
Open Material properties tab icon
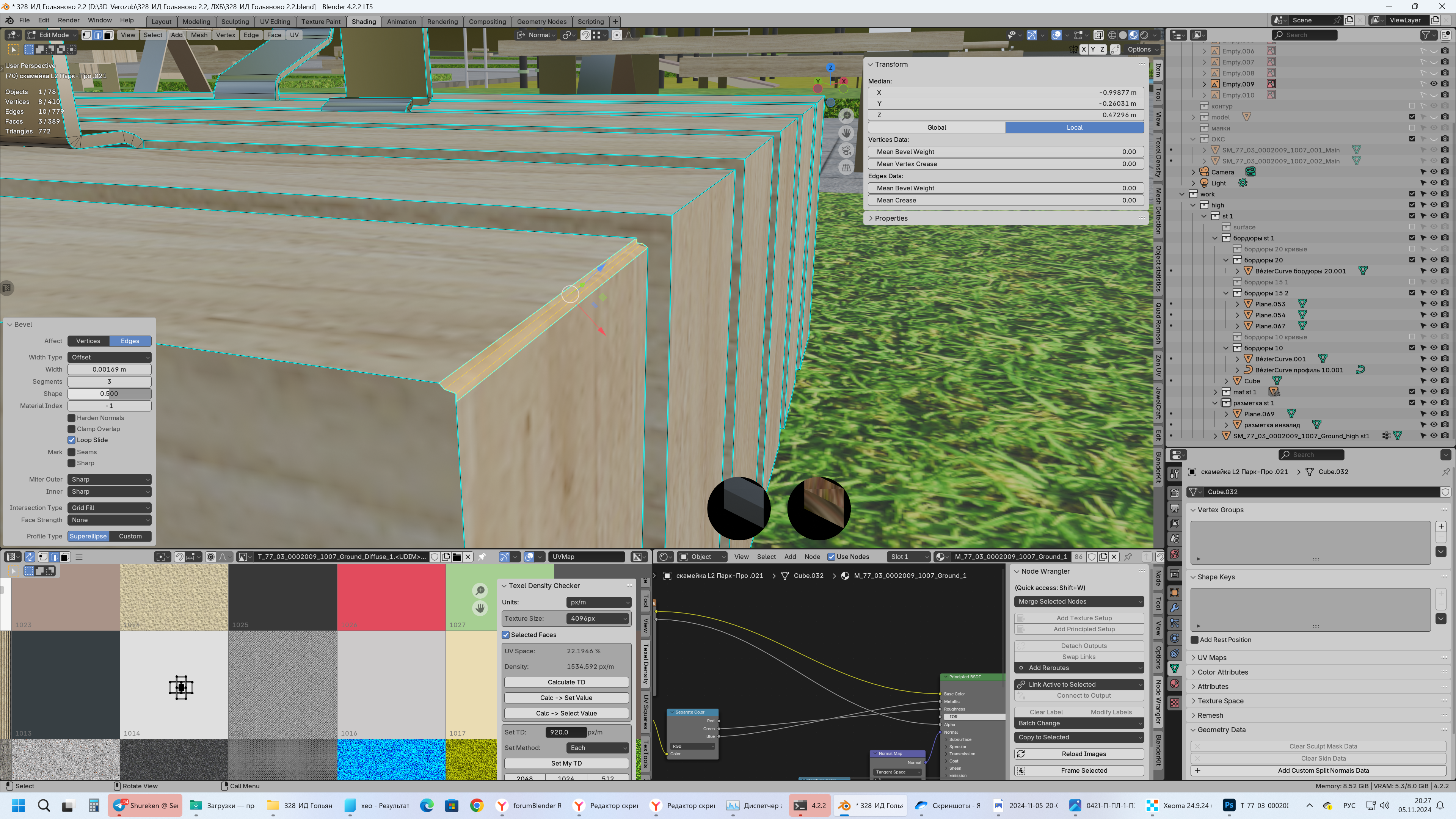click(x=1175, y=684)
